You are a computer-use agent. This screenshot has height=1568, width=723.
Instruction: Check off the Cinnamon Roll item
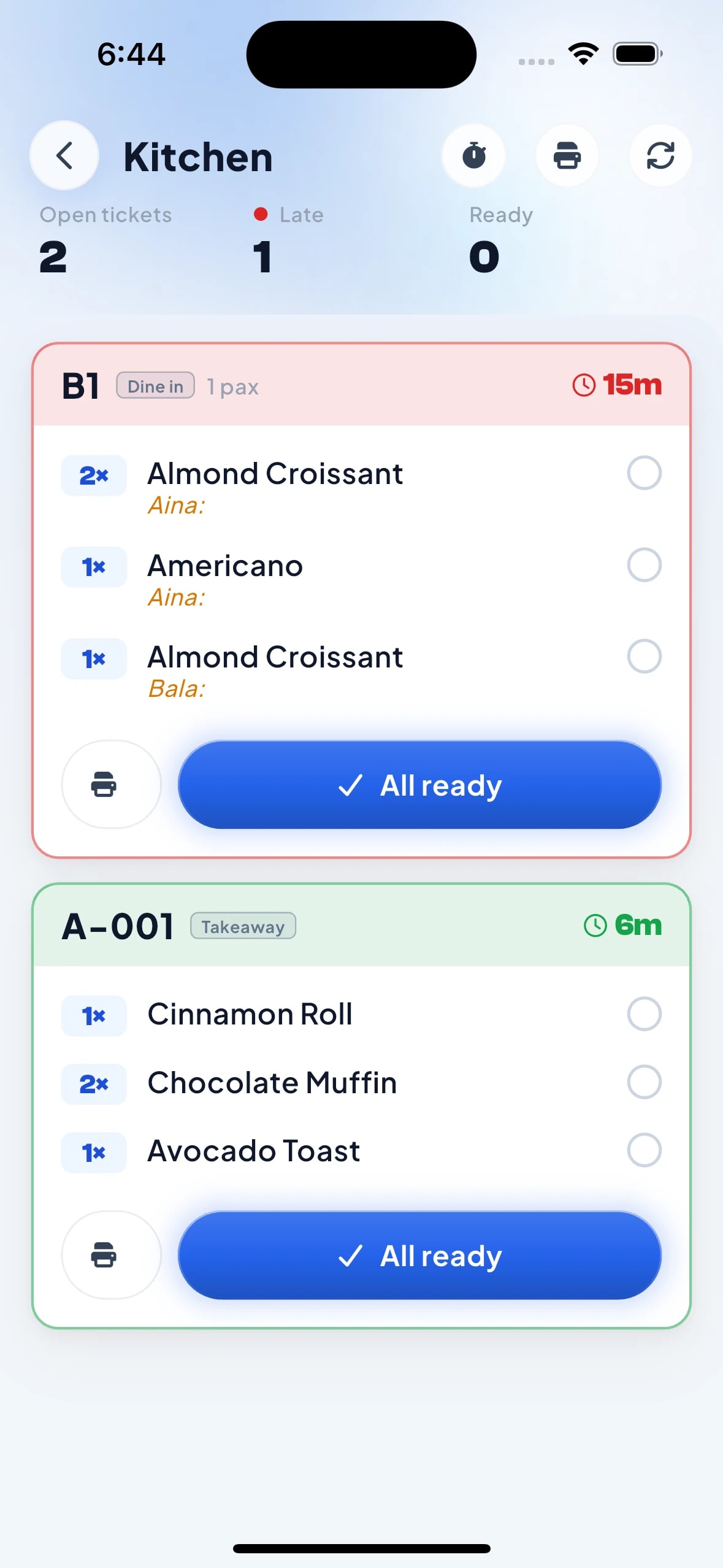644,1013
